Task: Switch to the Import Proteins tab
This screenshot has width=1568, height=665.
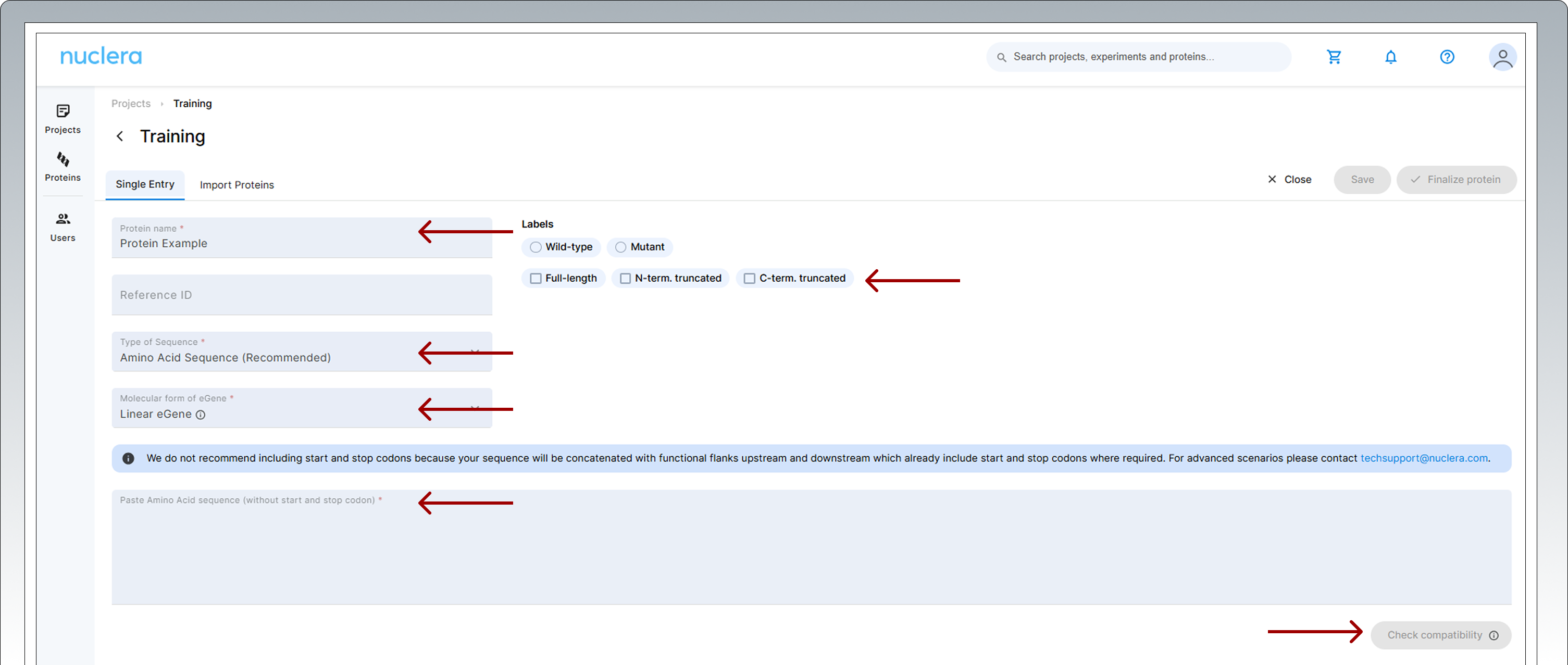Action: coord(237,185)
